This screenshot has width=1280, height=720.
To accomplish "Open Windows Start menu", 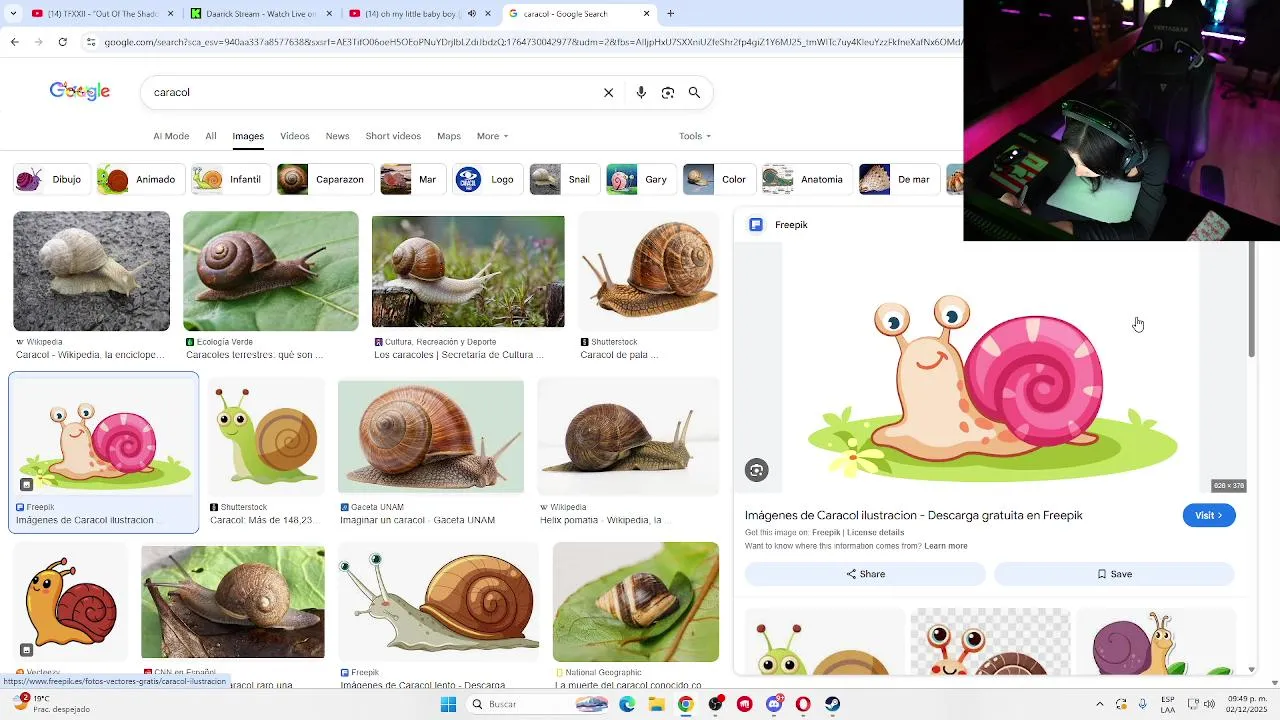I will pyautogui.click(x=448, y=704).
